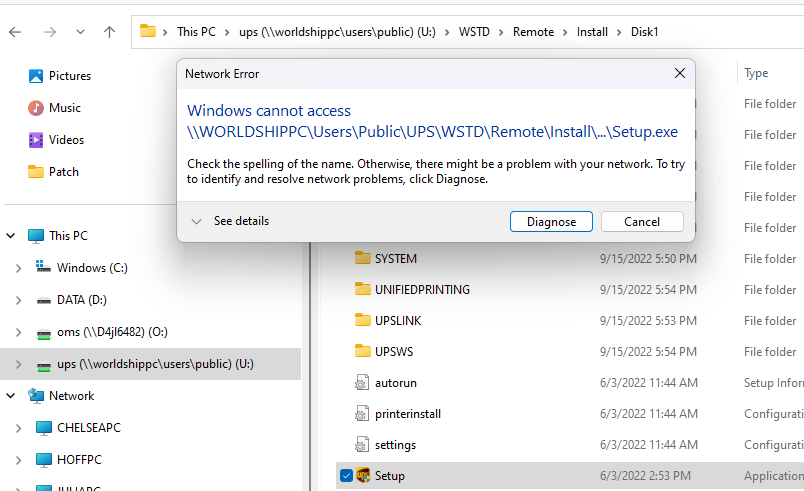This screenshot has width=804, height=491.
Task: Select the Windows (C:) drive icon
Action: (43, 267)
